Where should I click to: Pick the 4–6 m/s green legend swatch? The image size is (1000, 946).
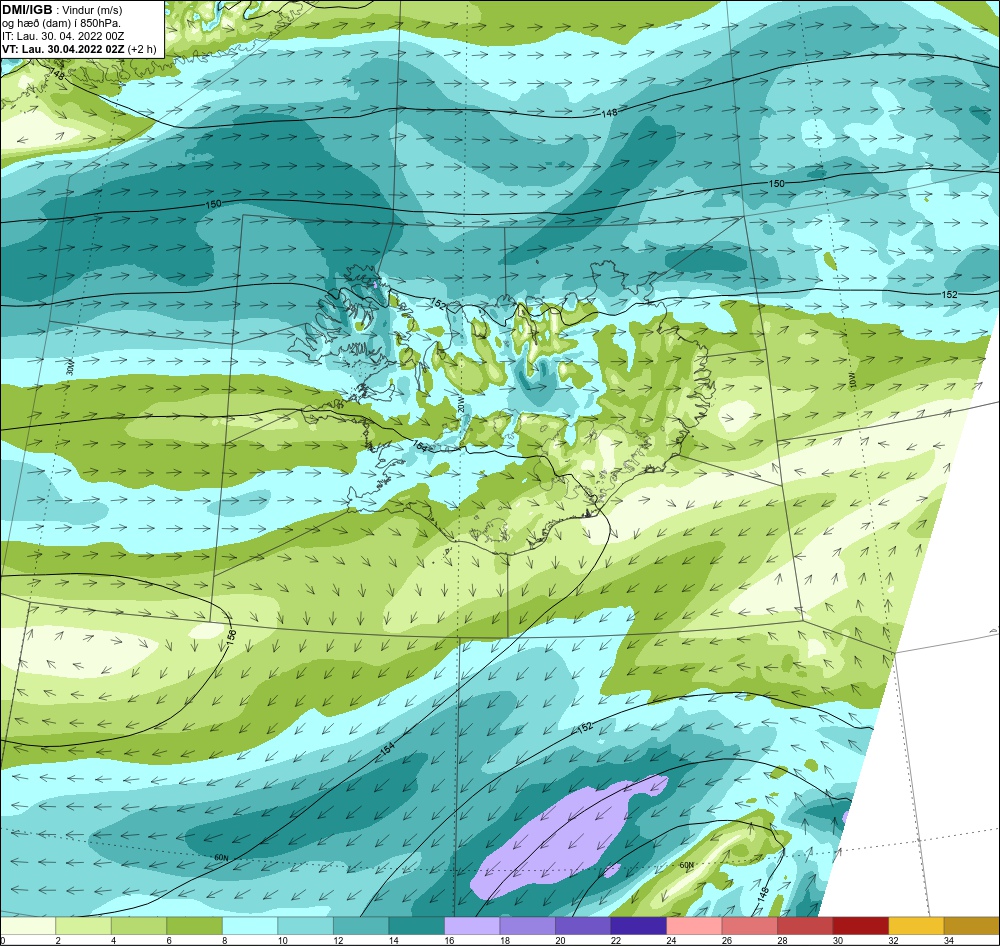139,926
